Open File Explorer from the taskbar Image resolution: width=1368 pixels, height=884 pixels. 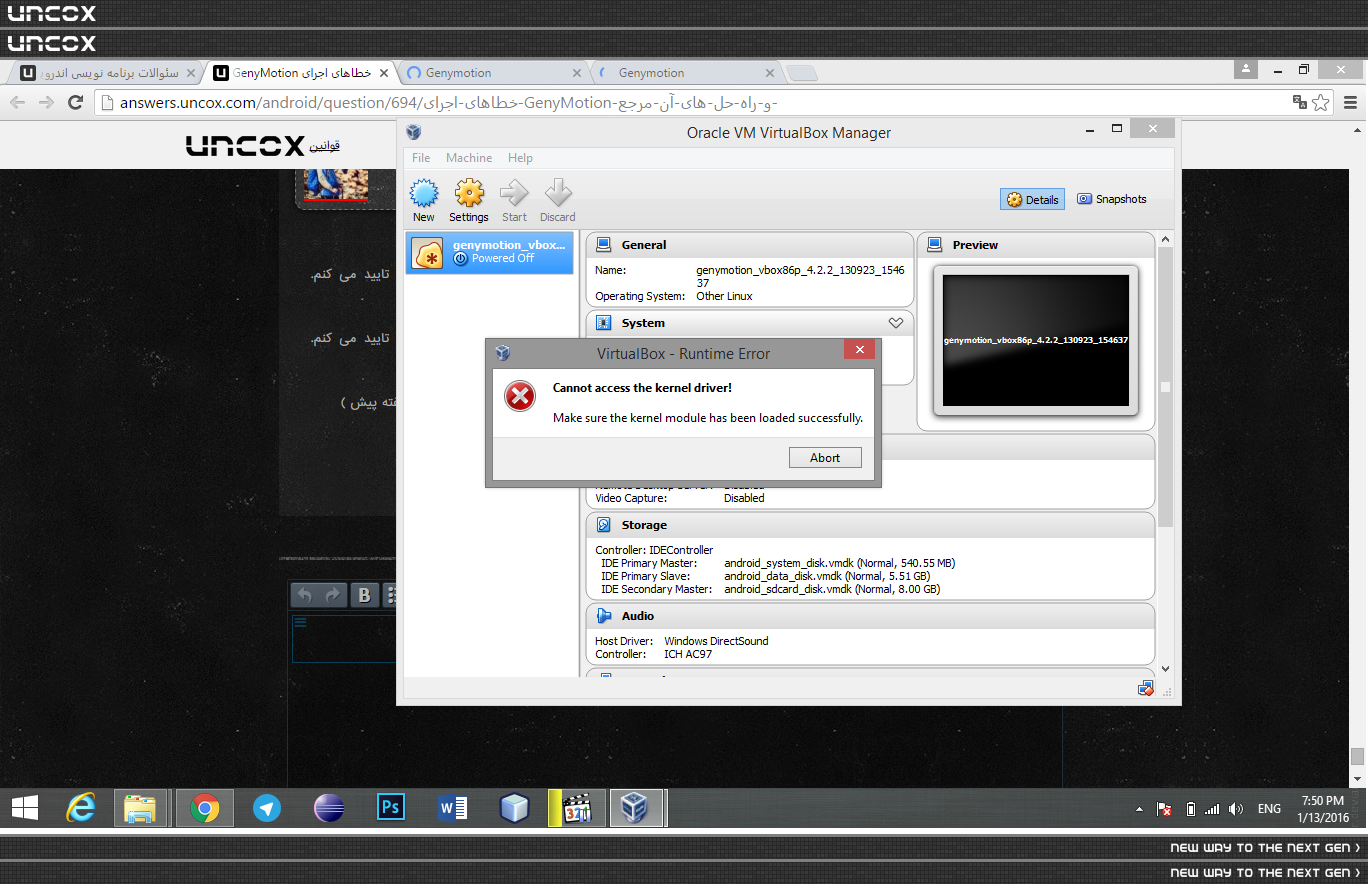point(140,808)
